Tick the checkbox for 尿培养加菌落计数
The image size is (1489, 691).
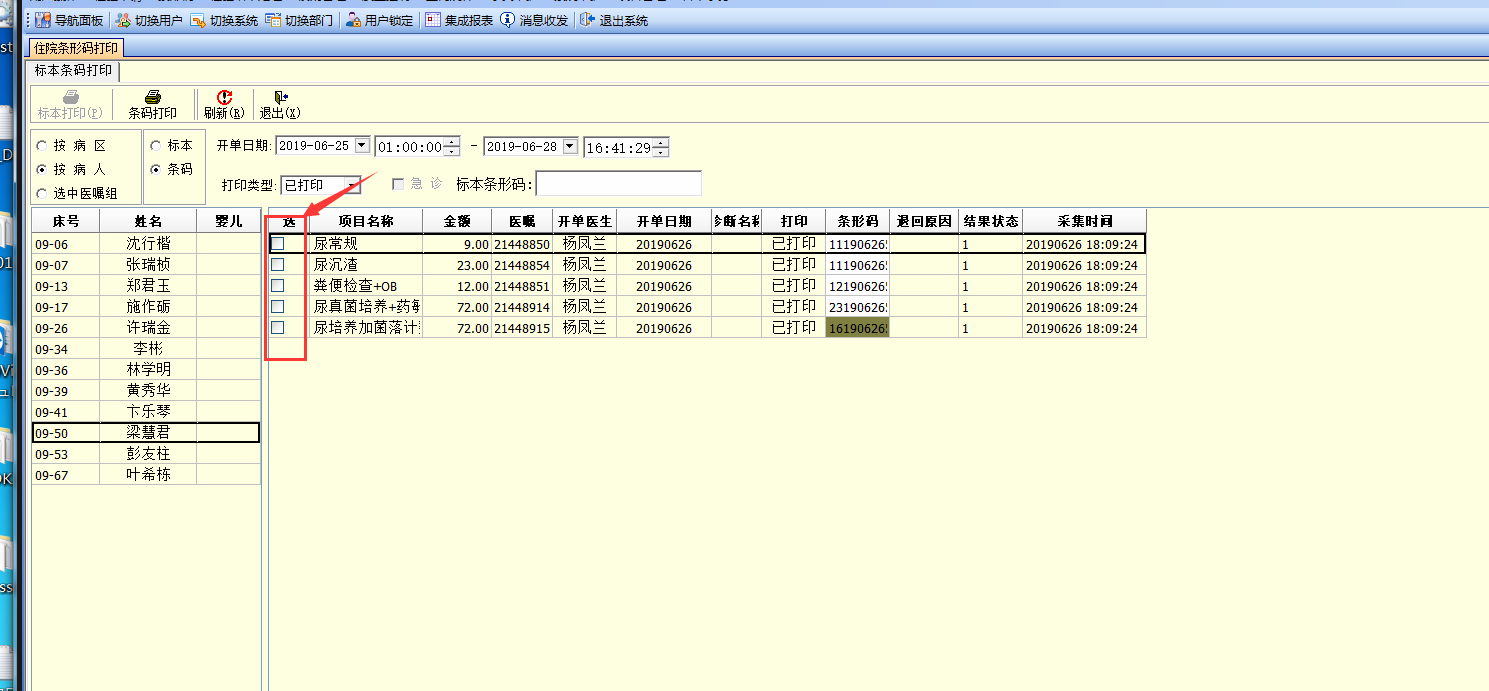pyautogui.click(x=278, y=327)
